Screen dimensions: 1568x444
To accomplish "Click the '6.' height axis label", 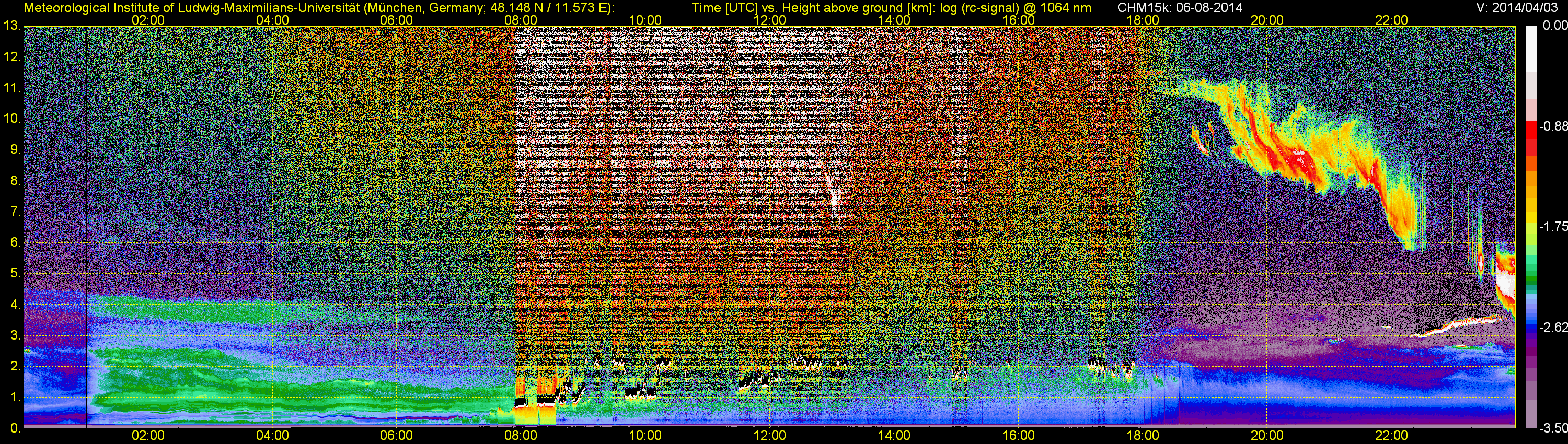I will pyautogui.click(x=15, y=242).
